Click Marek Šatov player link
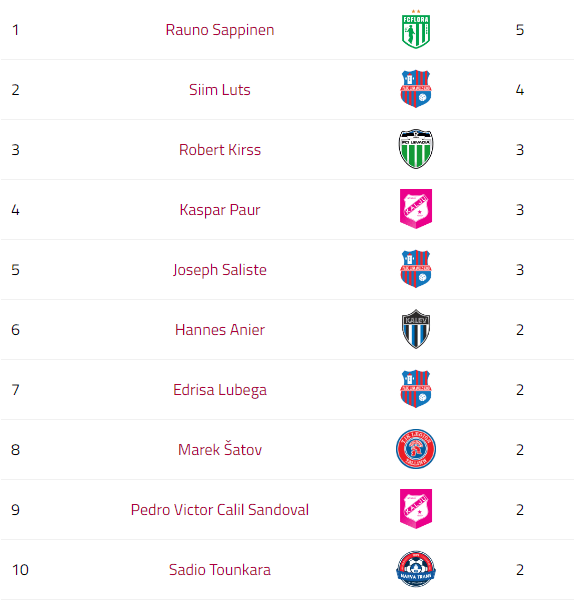This screenshot has height=604, width=574. (x=220, y=449)
